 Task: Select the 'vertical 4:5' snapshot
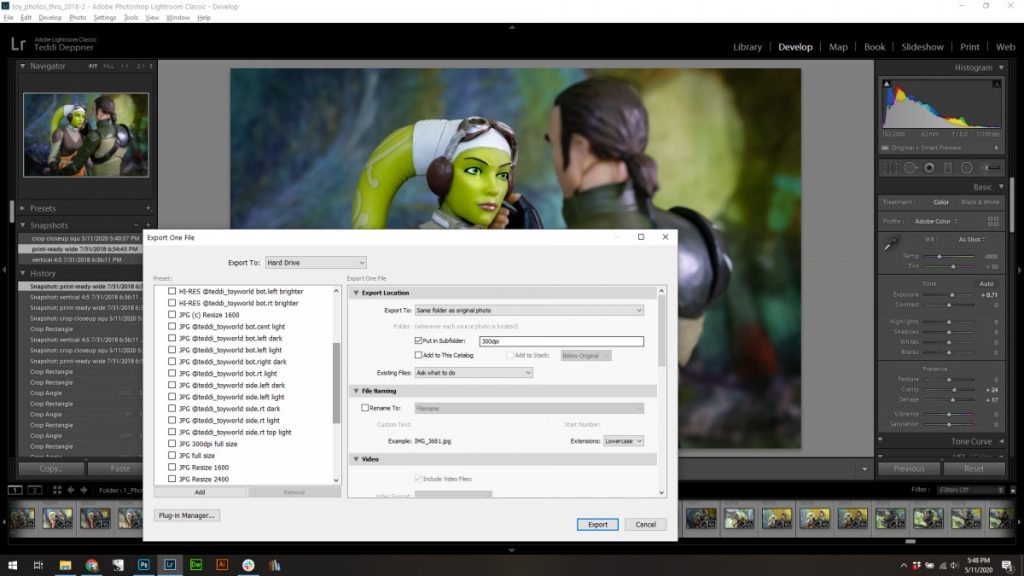pyautogui.click(x=79, y=259)
